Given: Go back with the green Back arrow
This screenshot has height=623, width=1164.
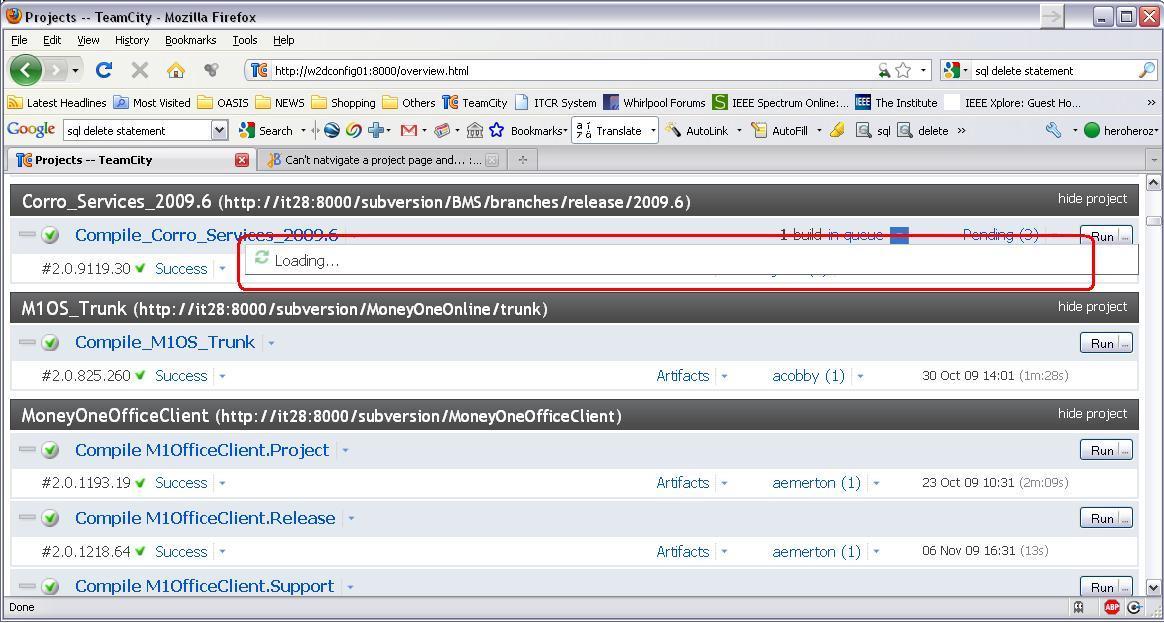Looking at the screenshot, I should pos(26,71).
